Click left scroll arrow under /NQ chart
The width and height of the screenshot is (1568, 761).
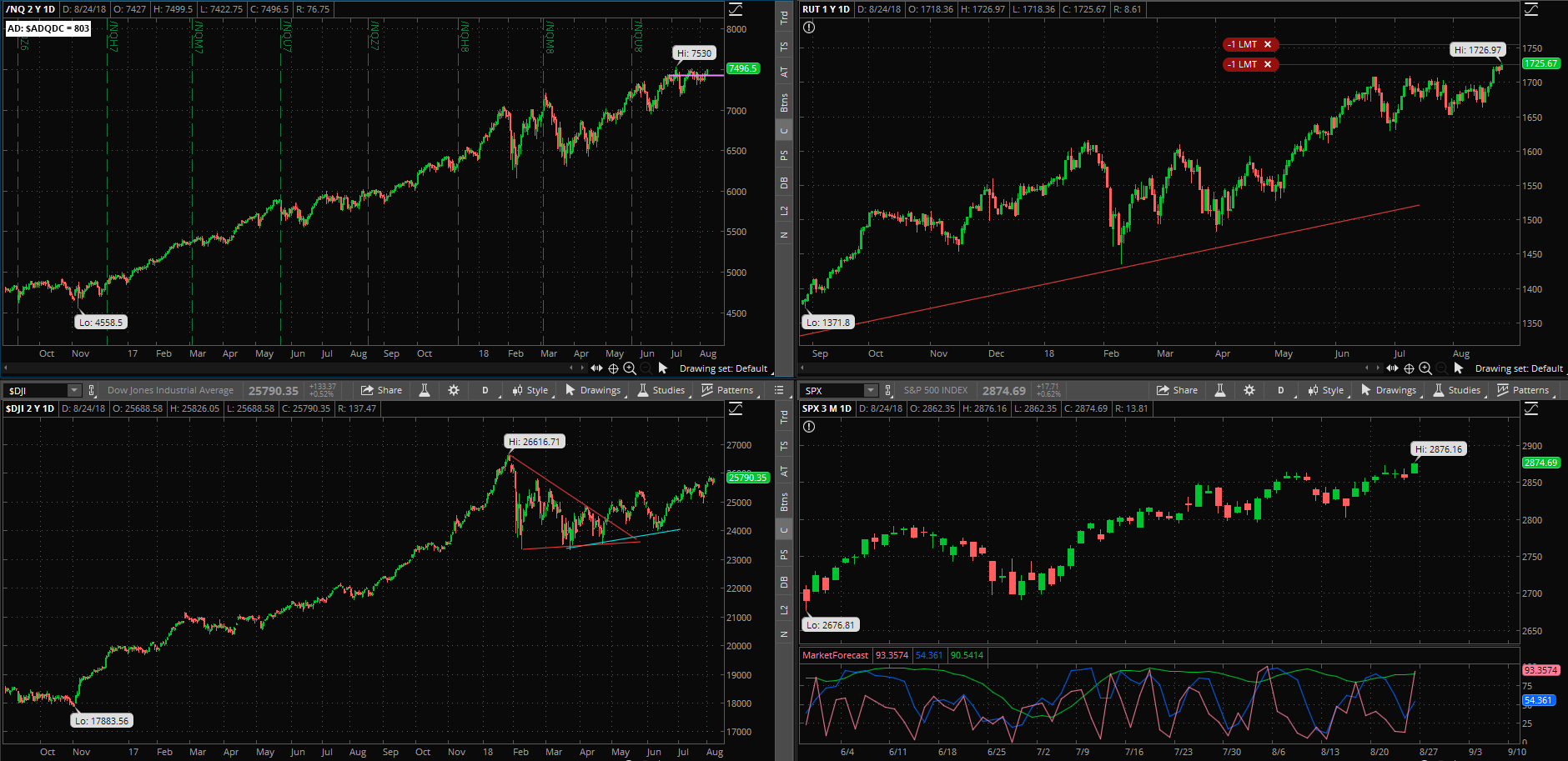[6, 368]
